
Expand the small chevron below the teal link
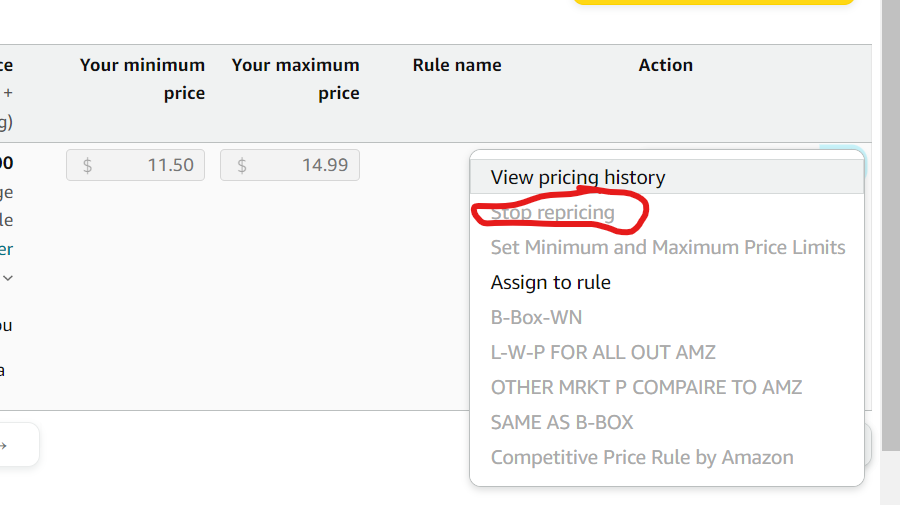pos(8,278)
